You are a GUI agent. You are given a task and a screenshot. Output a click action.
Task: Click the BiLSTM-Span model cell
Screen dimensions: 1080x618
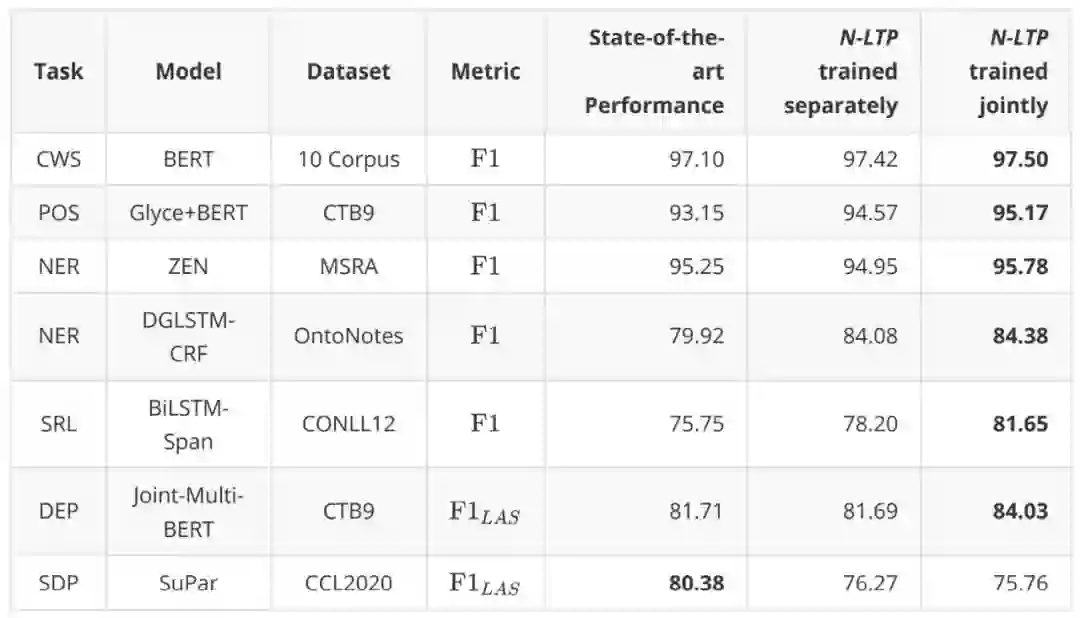[188, 423]
